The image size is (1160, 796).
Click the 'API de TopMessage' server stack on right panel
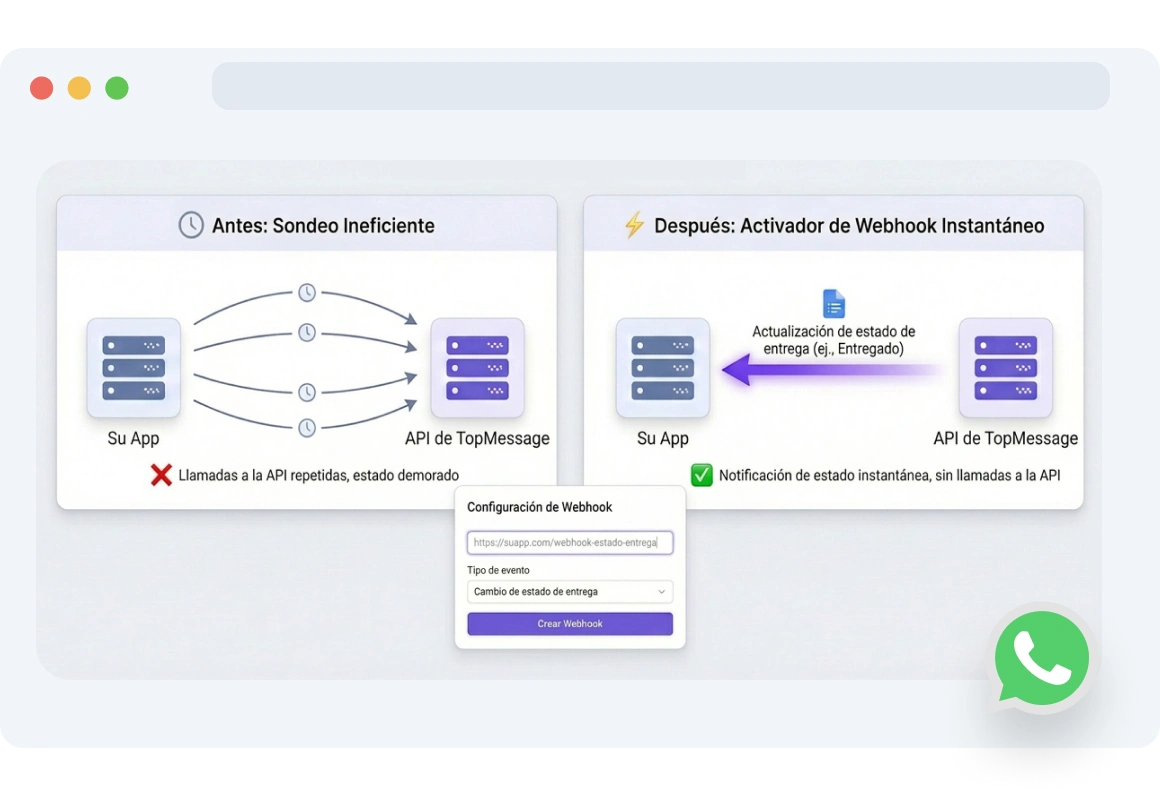(1006, 368)
